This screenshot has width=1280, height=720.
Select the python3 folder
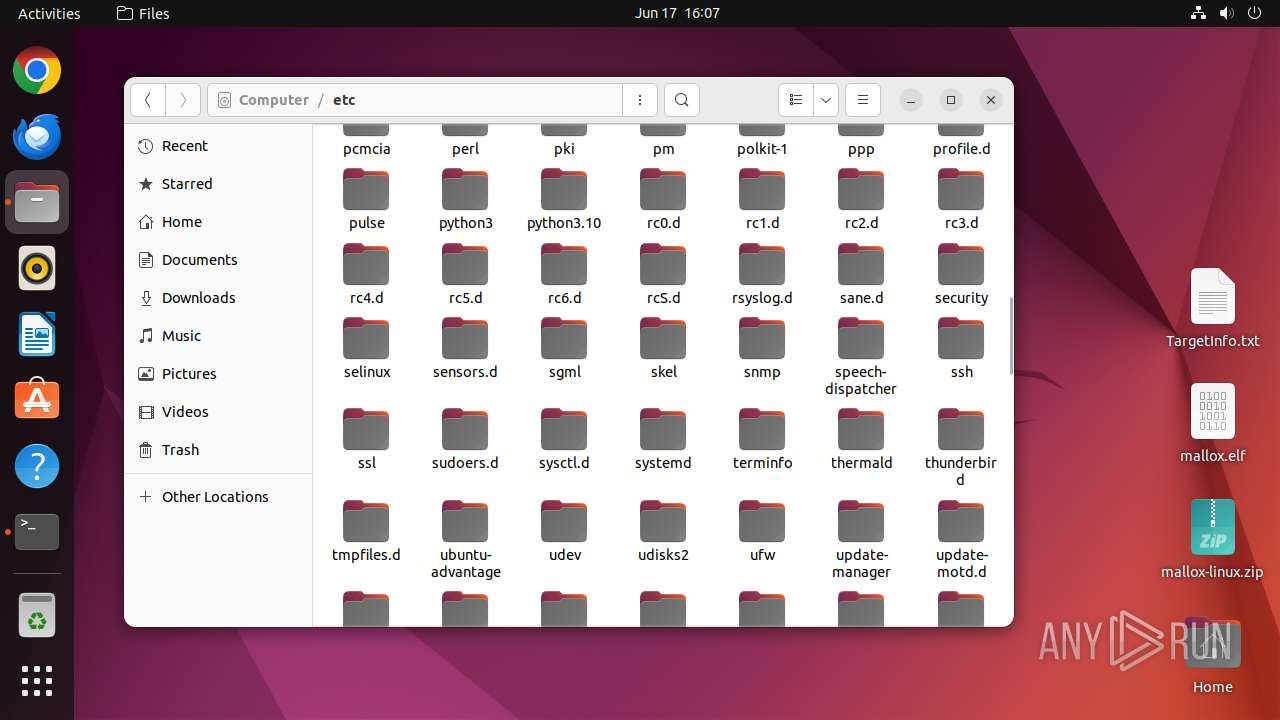coord(465,201)
